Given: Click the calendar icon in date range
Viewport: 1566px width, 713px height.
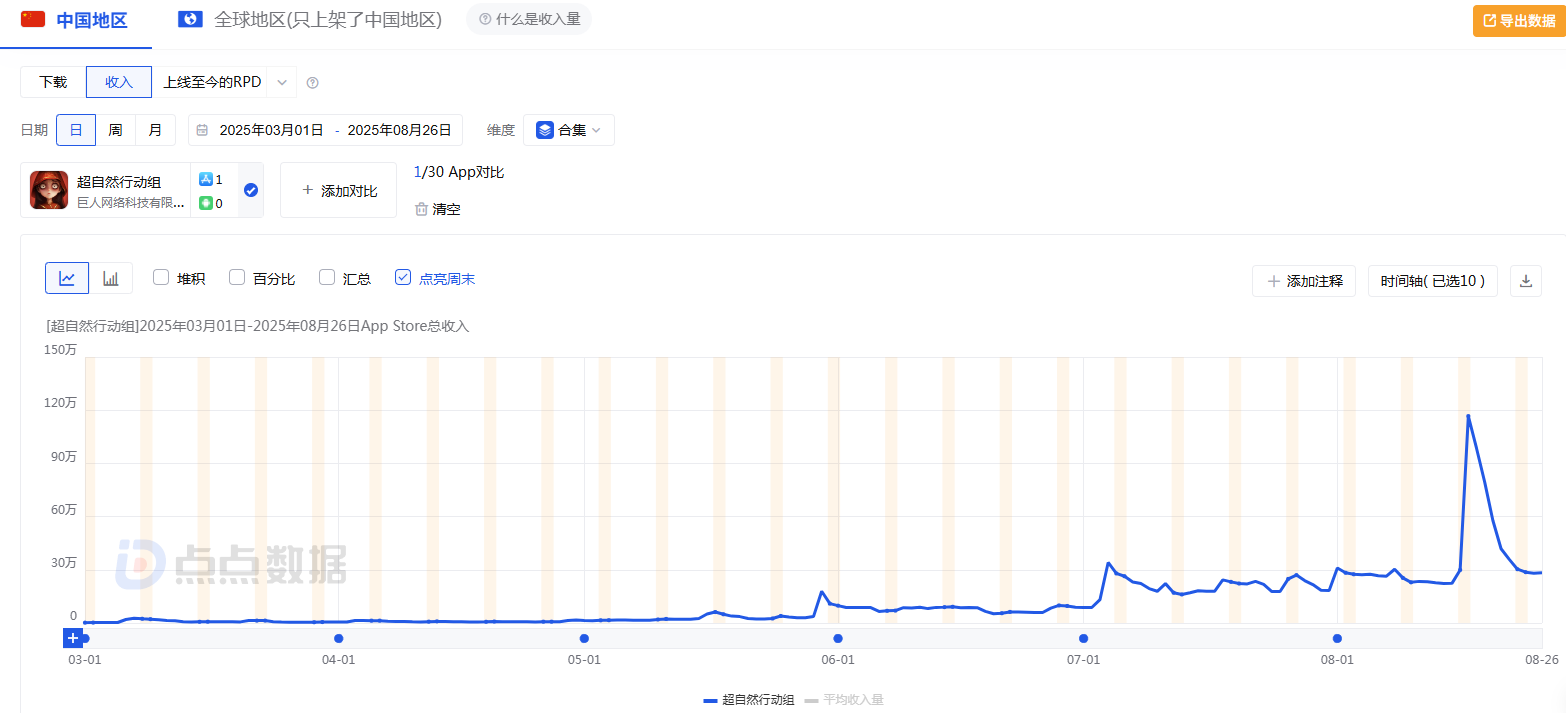Looking at the screenshot, I should point(203,130).
